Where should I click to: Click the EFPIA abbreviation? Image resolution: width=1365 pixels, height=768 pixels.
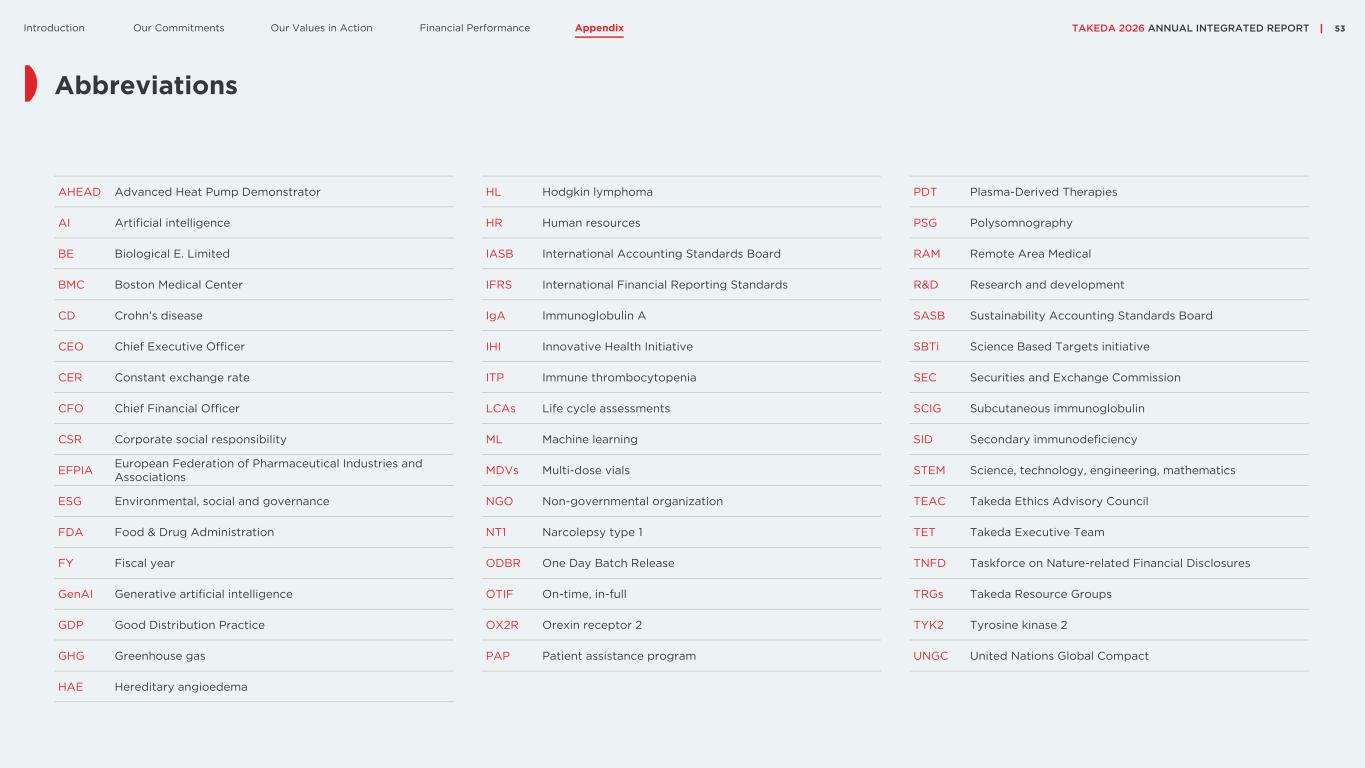pyautogui.click(x=75, y=471)
